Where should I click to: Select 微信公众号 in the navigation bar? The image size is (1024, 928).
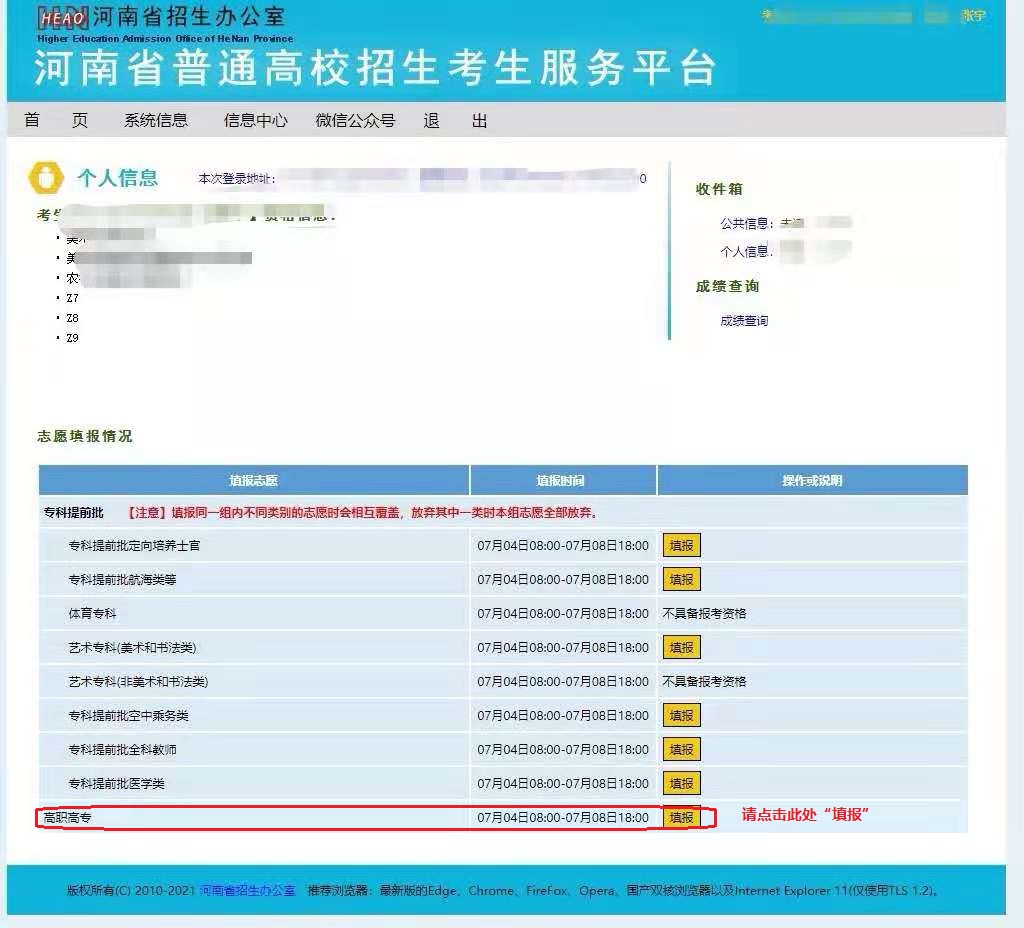355,120
